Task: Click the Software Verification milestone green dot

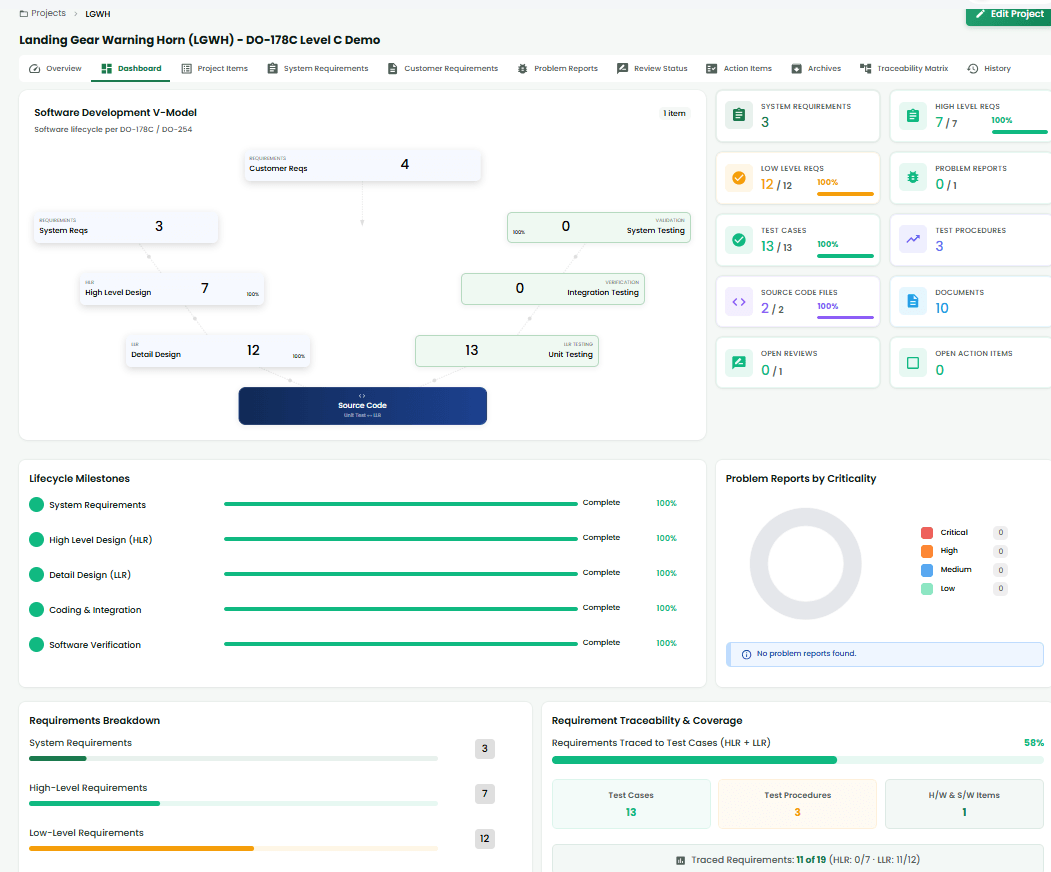Action: pos(36,644)
